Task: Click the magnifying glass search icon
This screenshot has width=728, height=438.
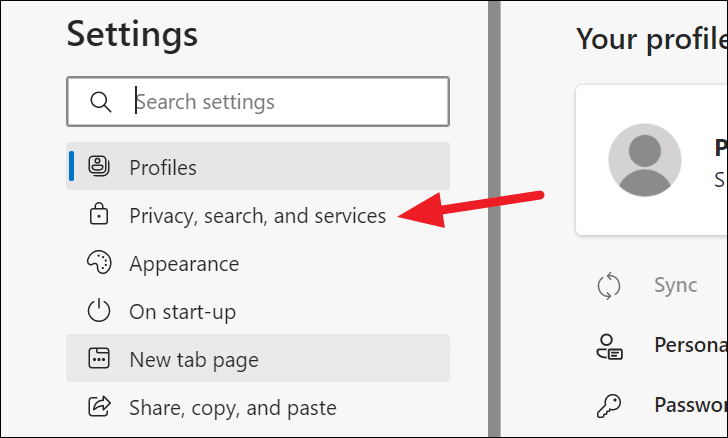Action: pos(101,101)
